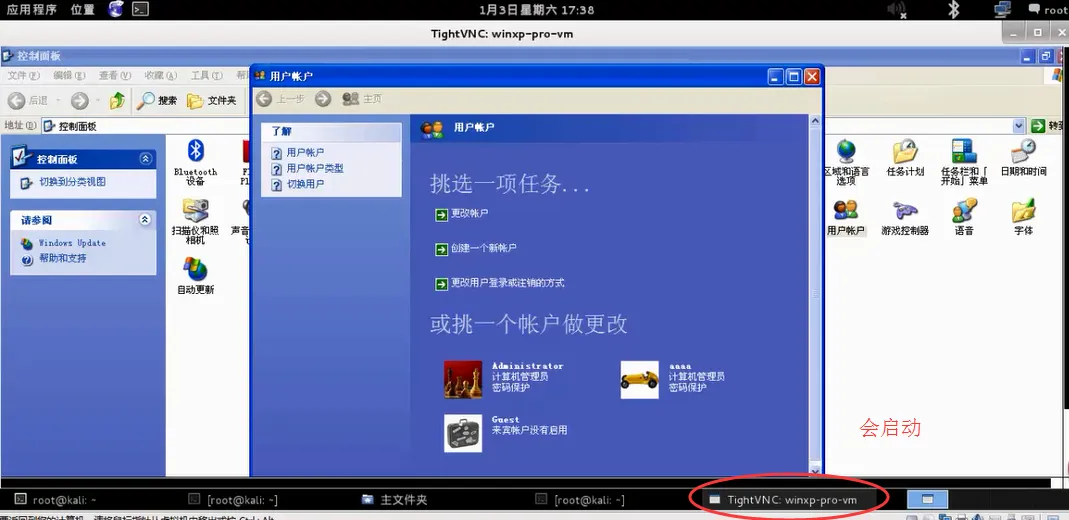Launch terminal from top panel icon
This screenshot has height=520, width=1069.
140,10
